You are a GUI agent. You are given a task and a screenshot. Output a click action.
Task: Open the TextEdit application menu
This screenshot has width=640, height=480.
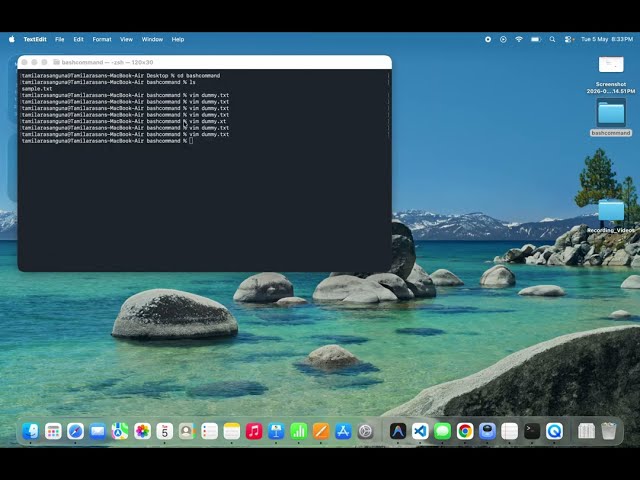click(35, 39)
